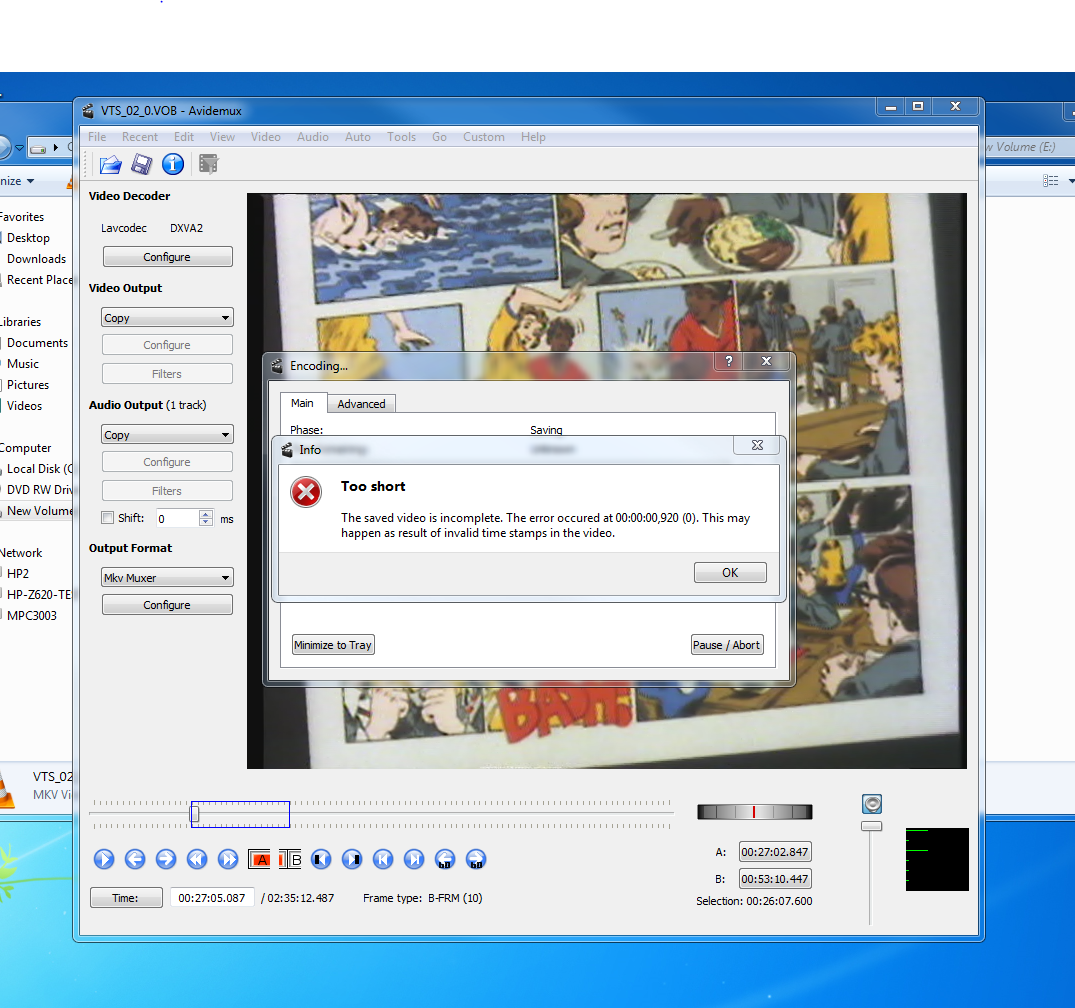1075x1008 pixels.
Task: Click the timeline seek slider handle
Action: pyautogui.click(x=195, y=814)
